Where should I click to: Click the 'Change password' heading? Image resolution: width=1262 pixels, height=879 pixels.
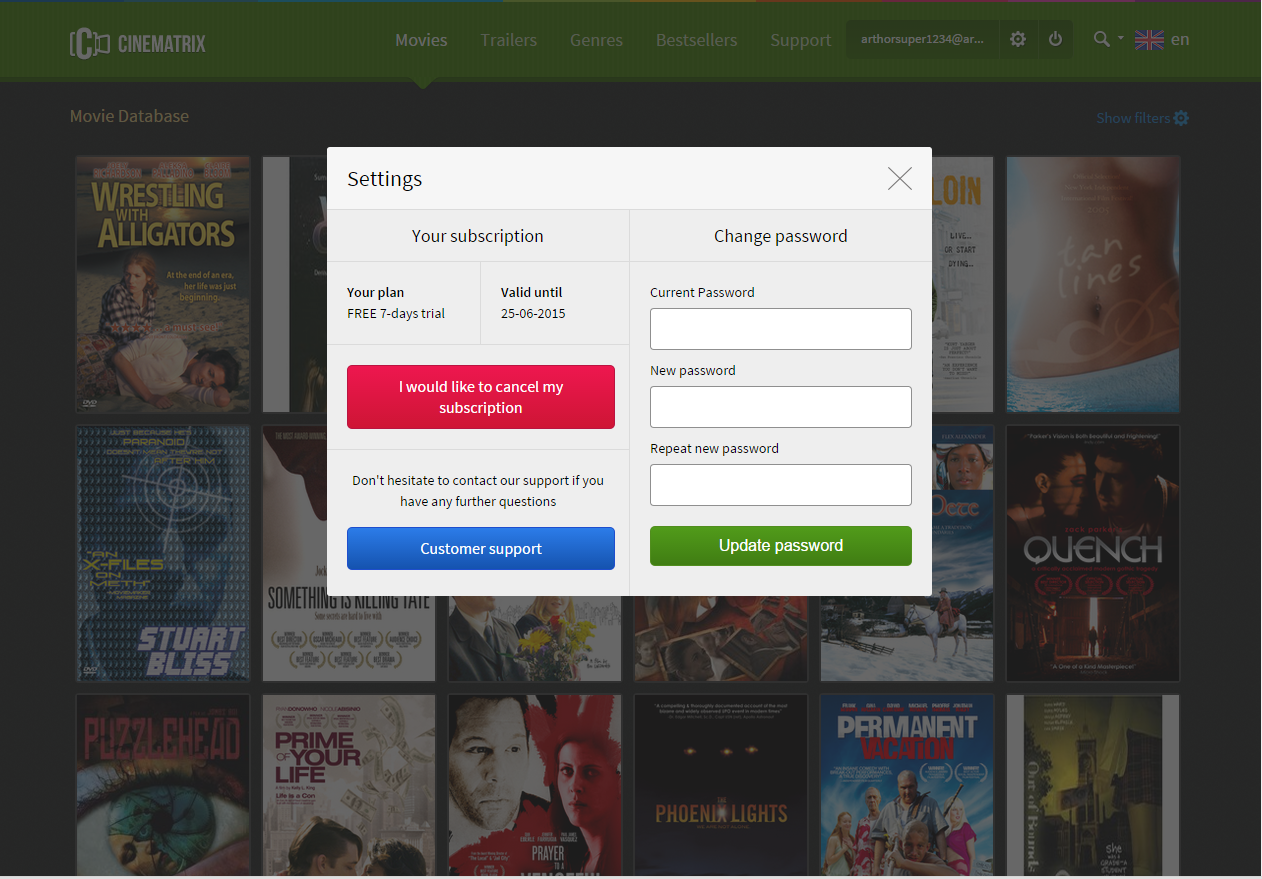(781, 236)
